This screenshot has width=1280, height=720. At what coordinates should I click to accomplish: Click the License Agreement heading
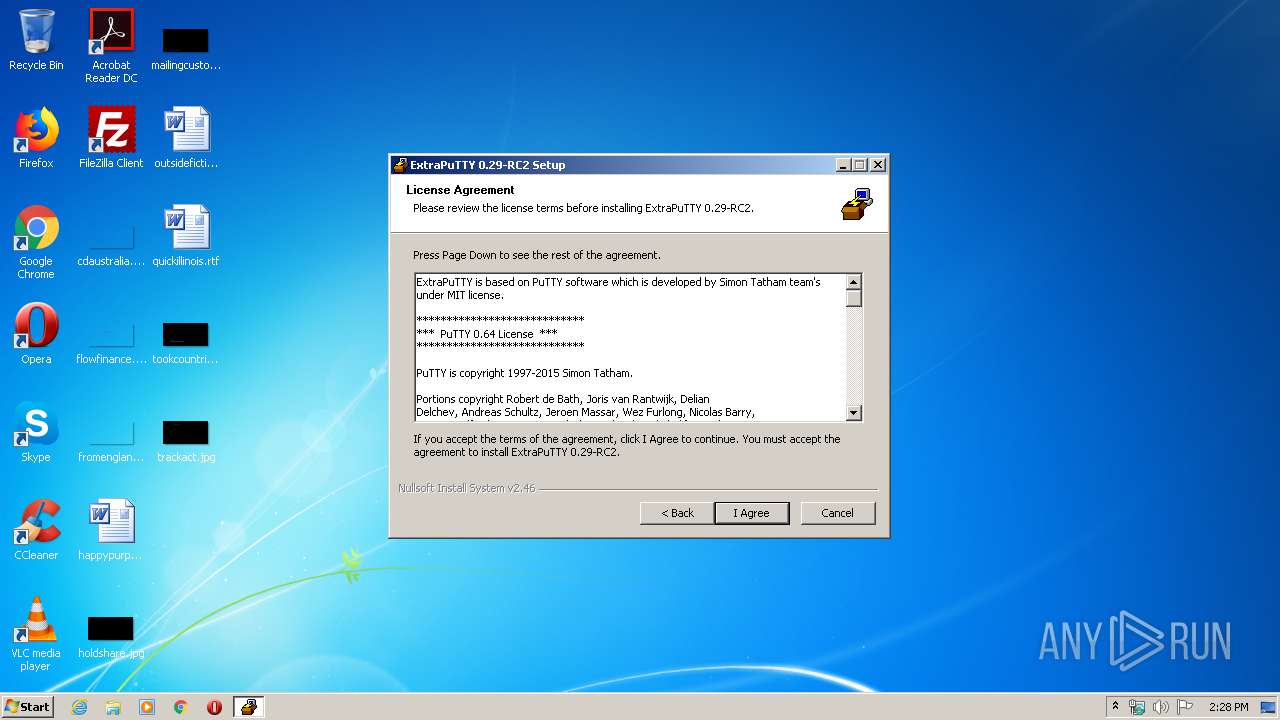tap(460, 190)
